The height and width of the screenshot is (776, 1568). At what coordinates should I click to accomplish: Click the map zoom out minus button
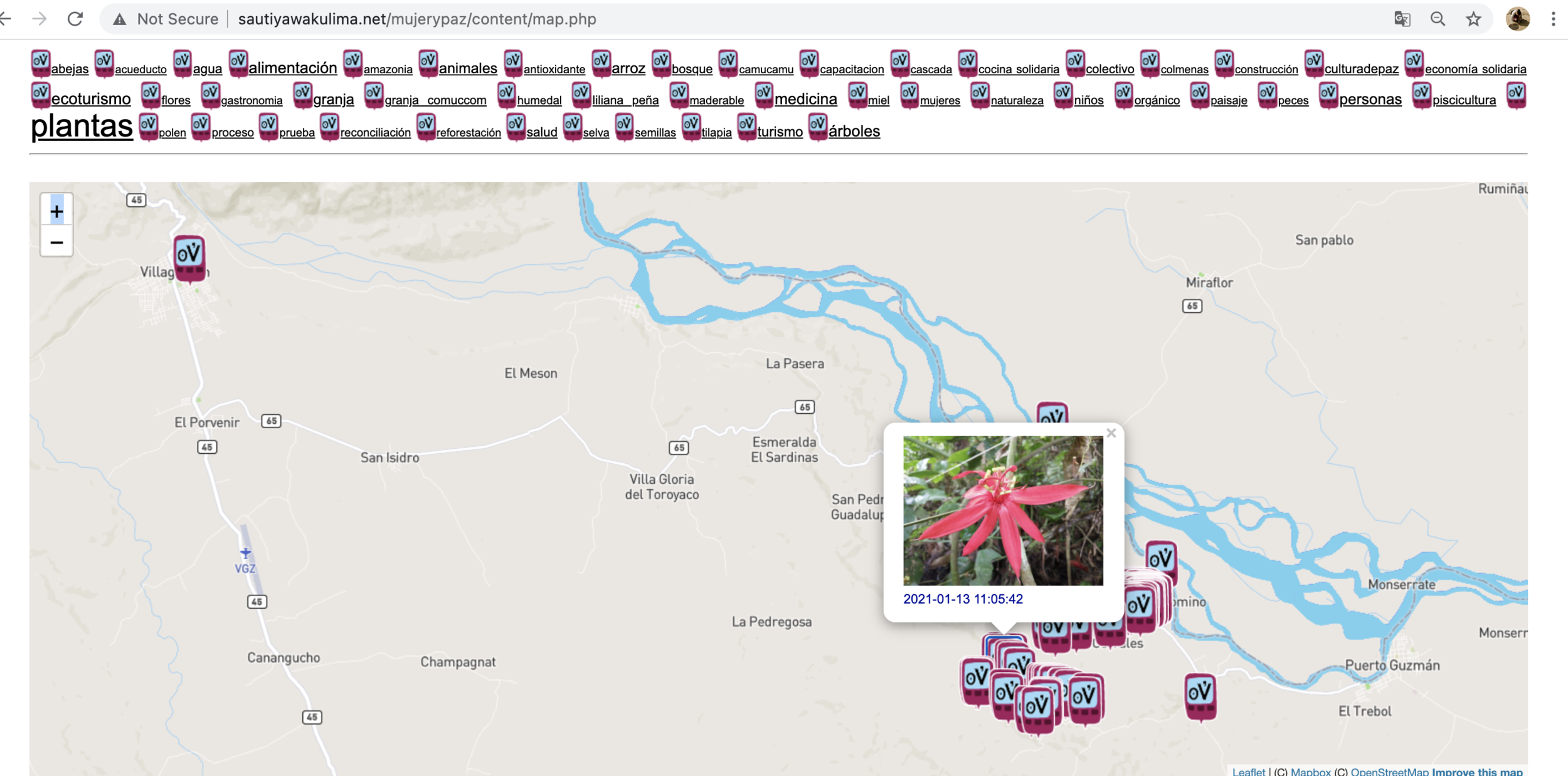[x=56, y=242]
